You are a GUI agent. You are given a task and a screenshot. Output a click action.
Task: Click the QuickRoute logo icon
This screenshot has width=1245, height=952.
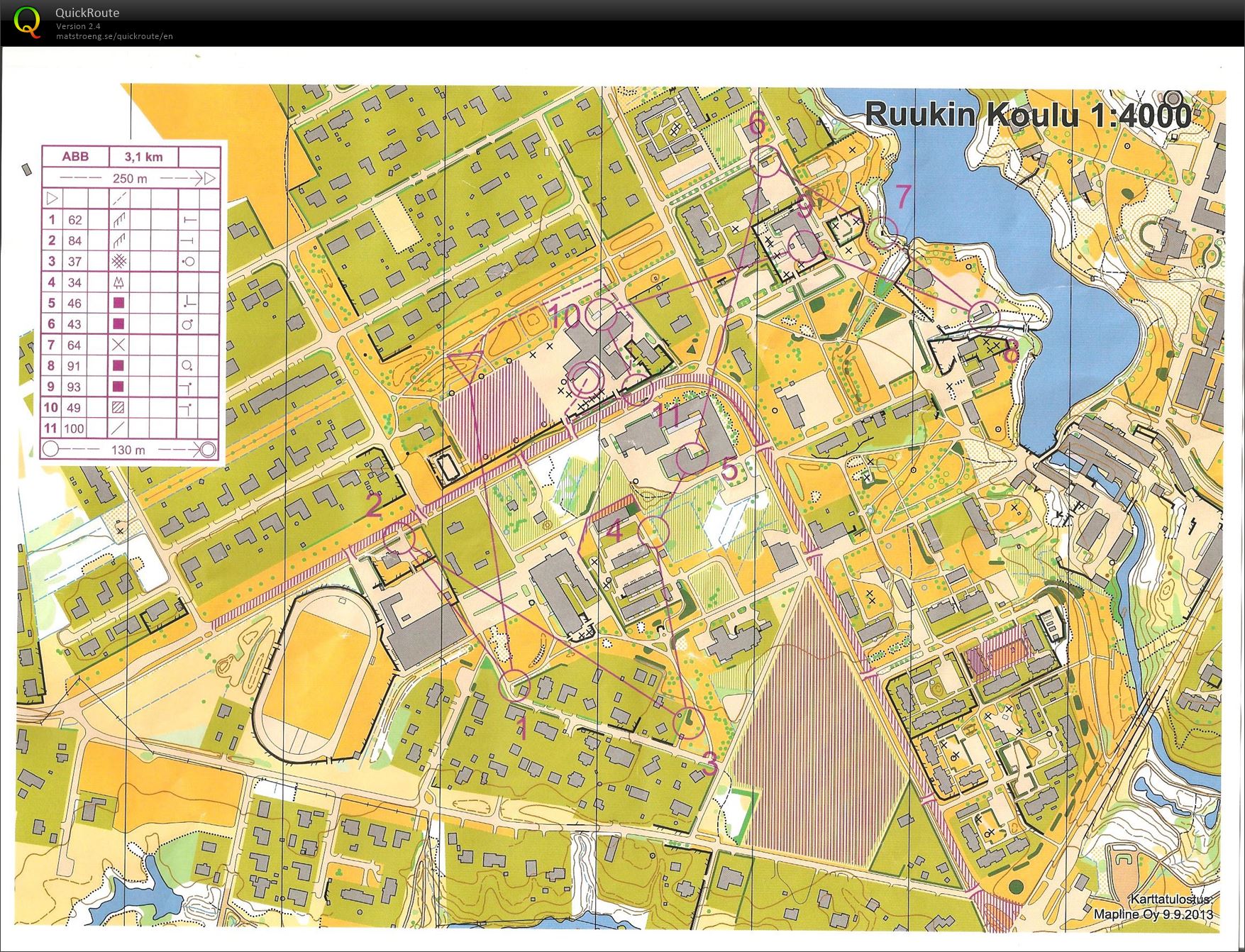point(28,23)
